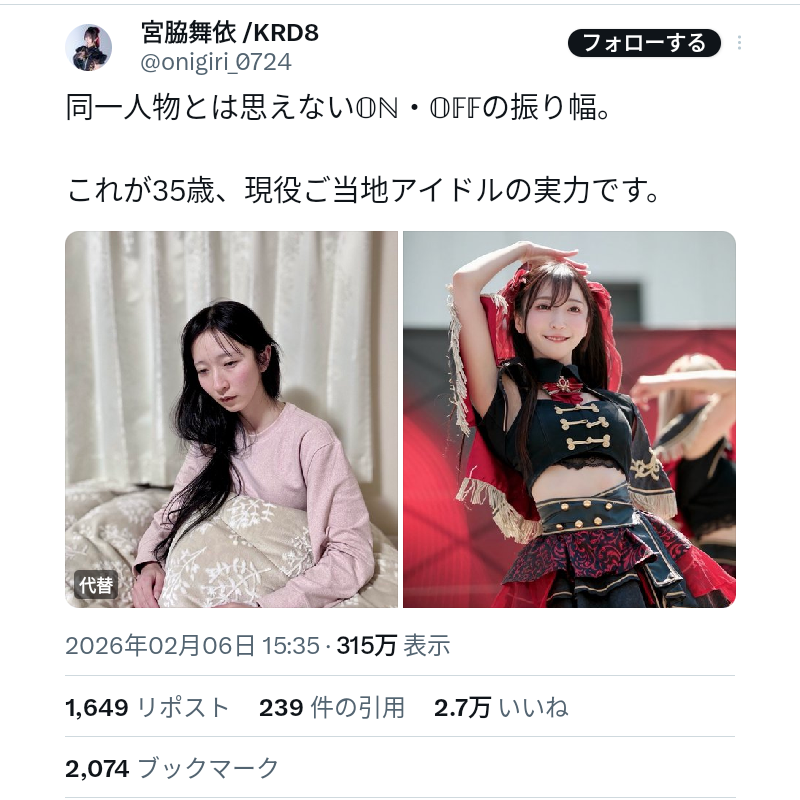800x800 pixels.
Task: Open the left photo with pink sweater
Action: (231, 419)
